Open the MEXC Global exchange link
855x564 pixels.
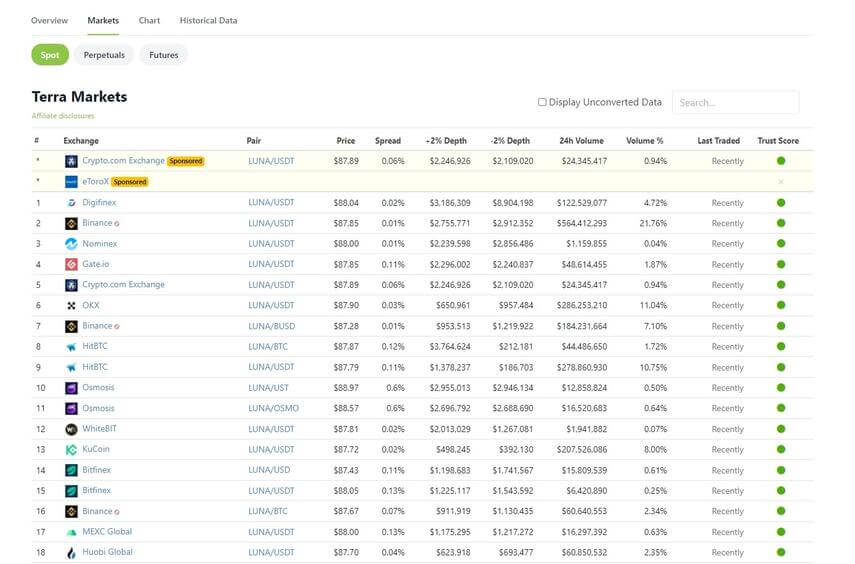tap(107, 531)
